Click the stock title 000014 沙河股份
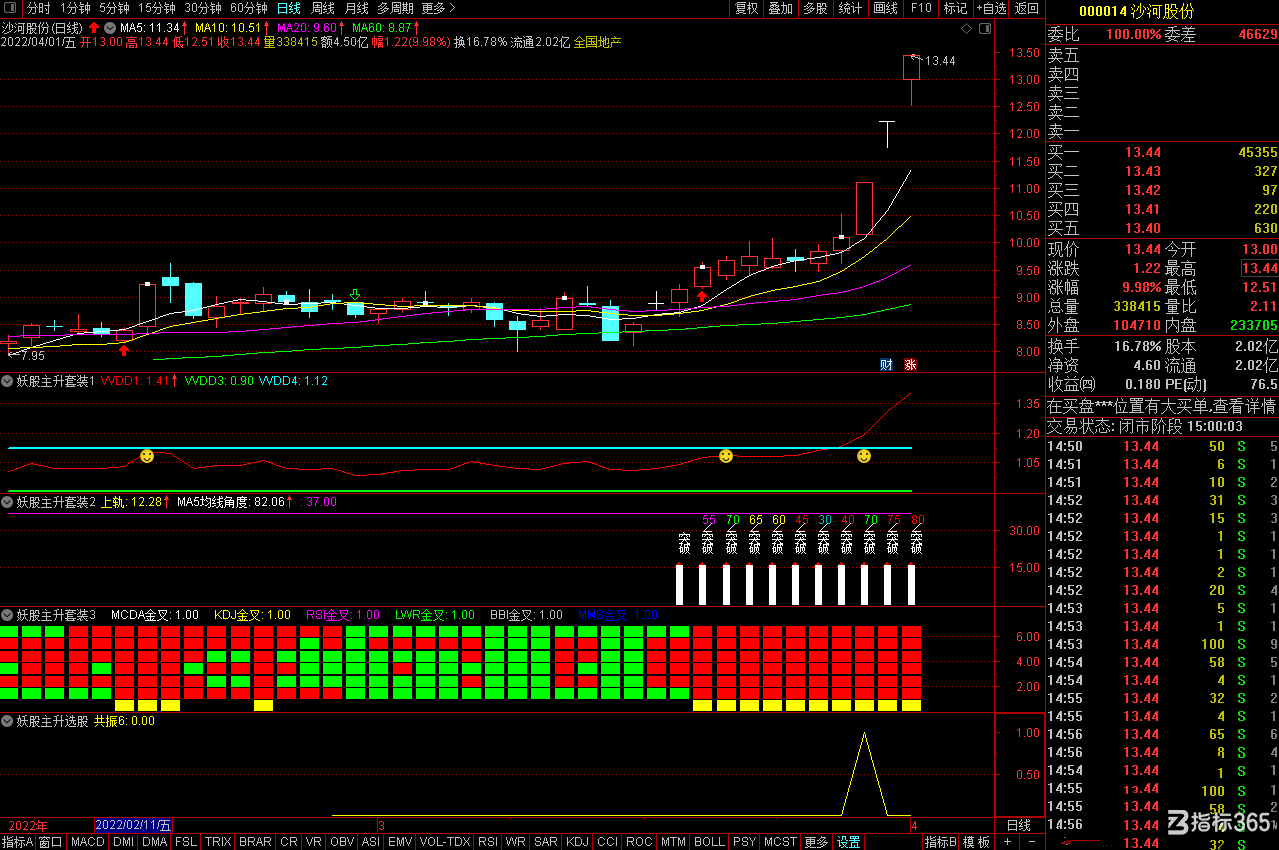1279x850 pixels. [1137, 11]
